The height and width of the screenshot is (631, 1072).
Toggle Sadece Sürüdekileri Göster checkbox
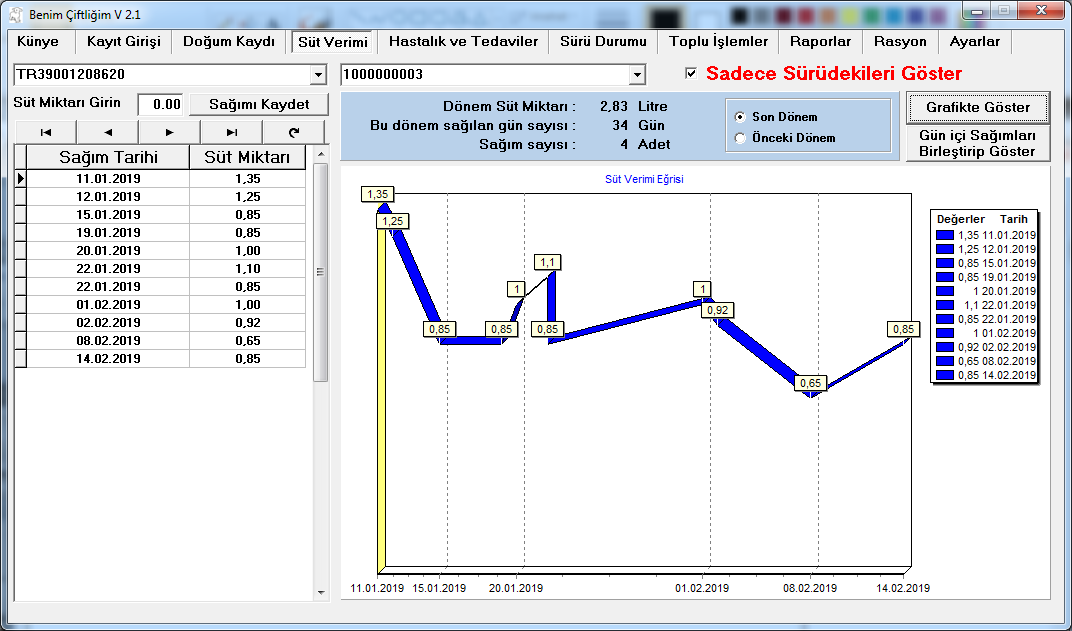click(690, 74)
